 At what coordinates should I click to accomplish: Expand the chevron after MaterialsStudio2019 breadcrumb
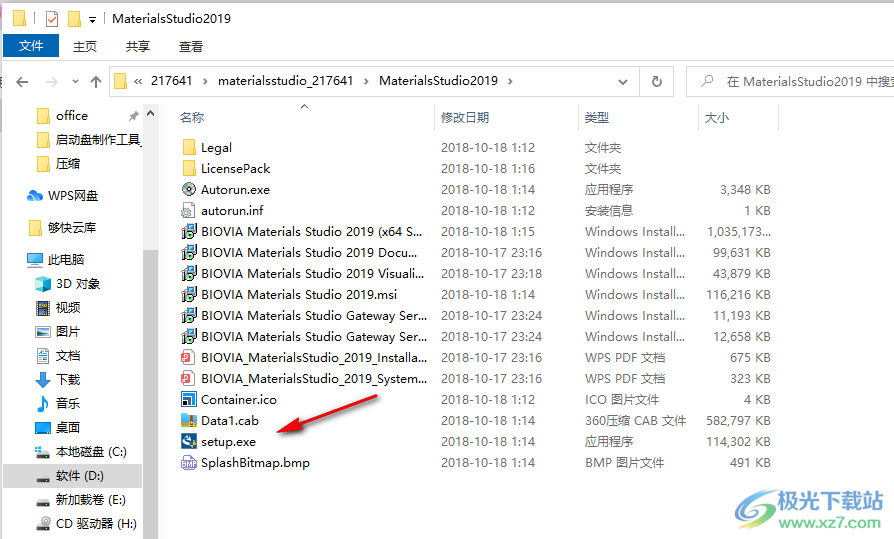pos(510,81)
